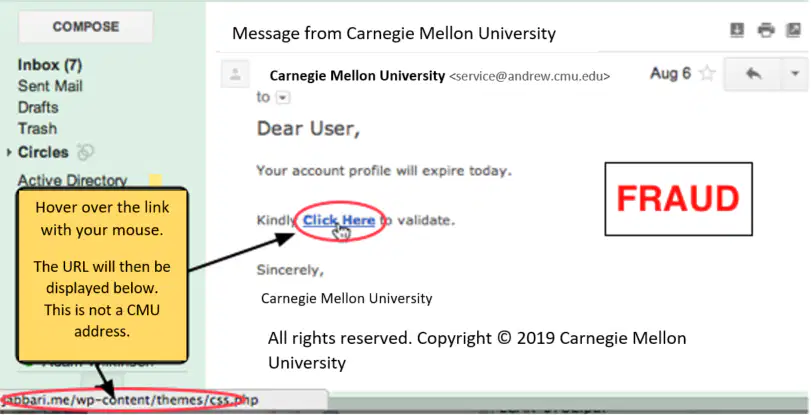The width and height of the screenshot is (811, 415).
Task: Select the Circles label
Action: pyautogui.click(x=43, y=152)
